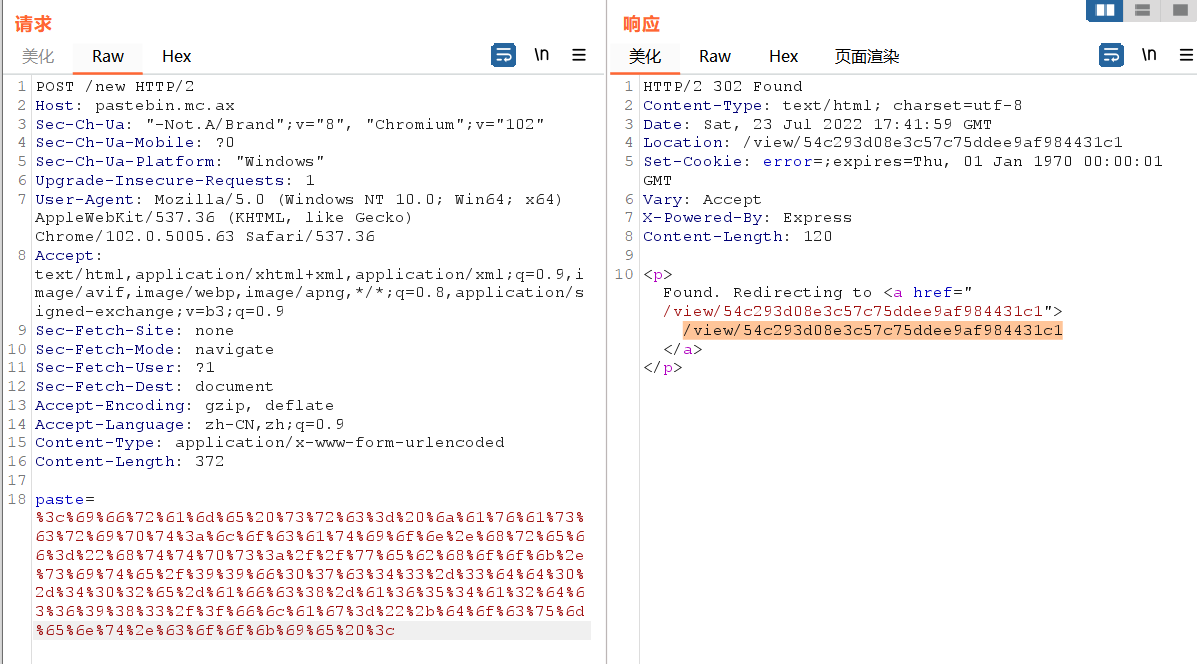Select the request 美化 tab
This screenshot has width=1197, height=664.
tap(38, 56)
